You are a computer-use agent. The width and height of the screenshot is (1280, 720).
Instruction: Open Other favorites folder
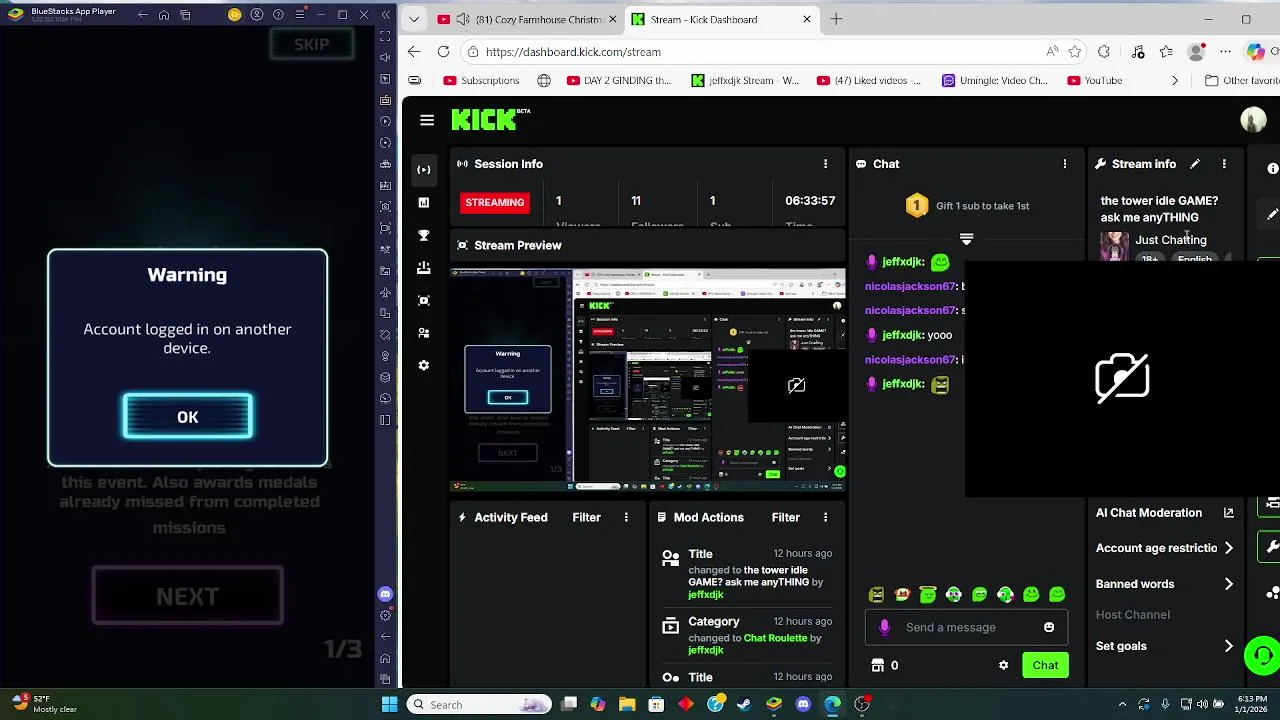tap(1242, 81)
